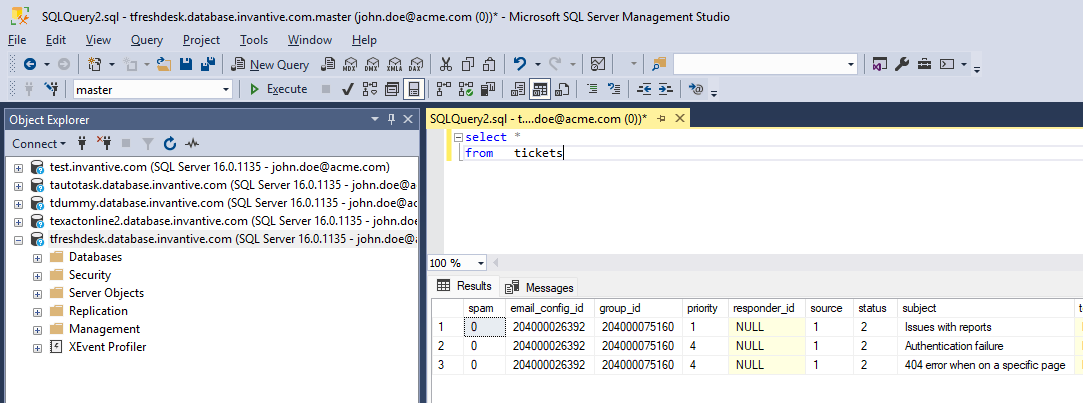This screenshot has width=1083, height=403.
Task: Click the Object Explorer Refresh icon
Action: click(170, 144)
